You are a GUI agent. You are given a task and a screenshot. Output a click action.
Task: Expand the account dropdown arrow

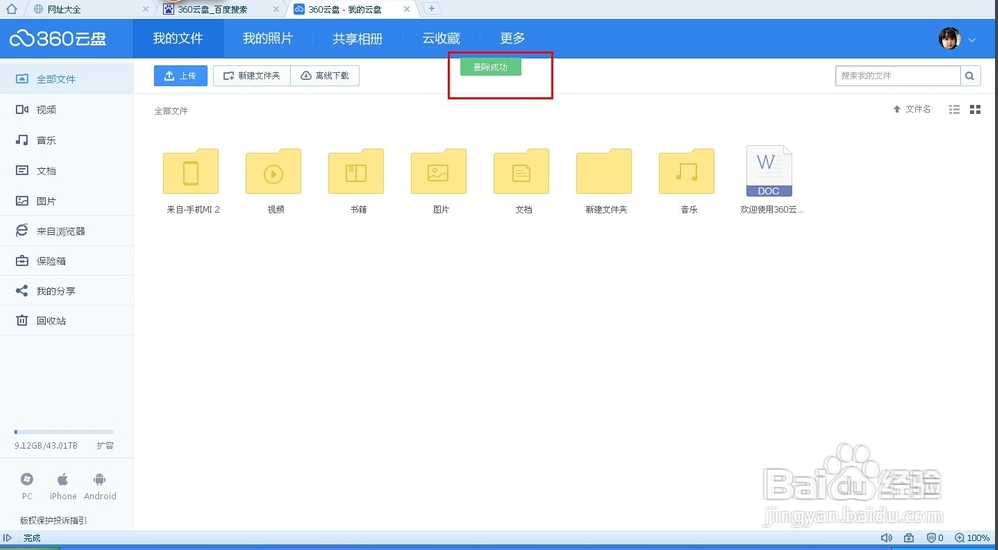tap(972, 39)
